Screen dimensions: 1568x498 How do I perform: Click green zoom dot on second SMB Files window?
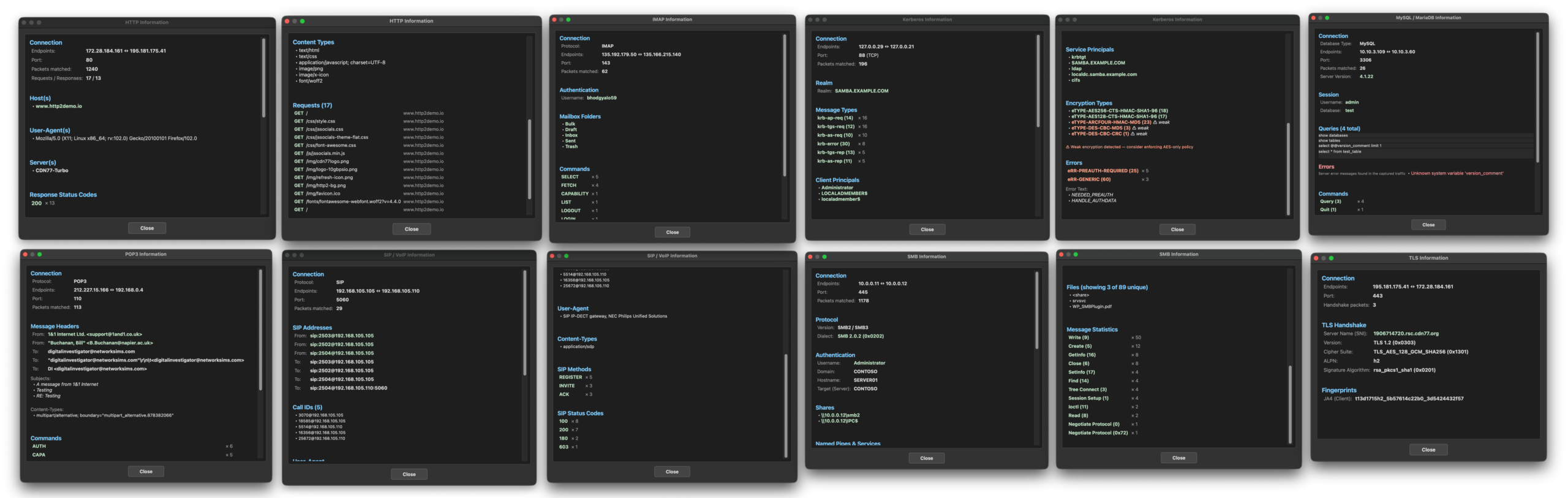point(1076,254)
